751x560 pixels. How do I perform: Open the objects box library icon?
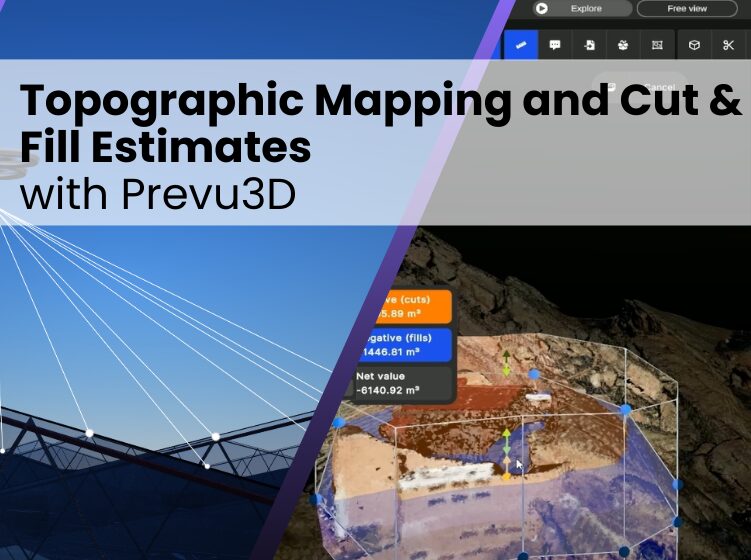pos(623,45)
